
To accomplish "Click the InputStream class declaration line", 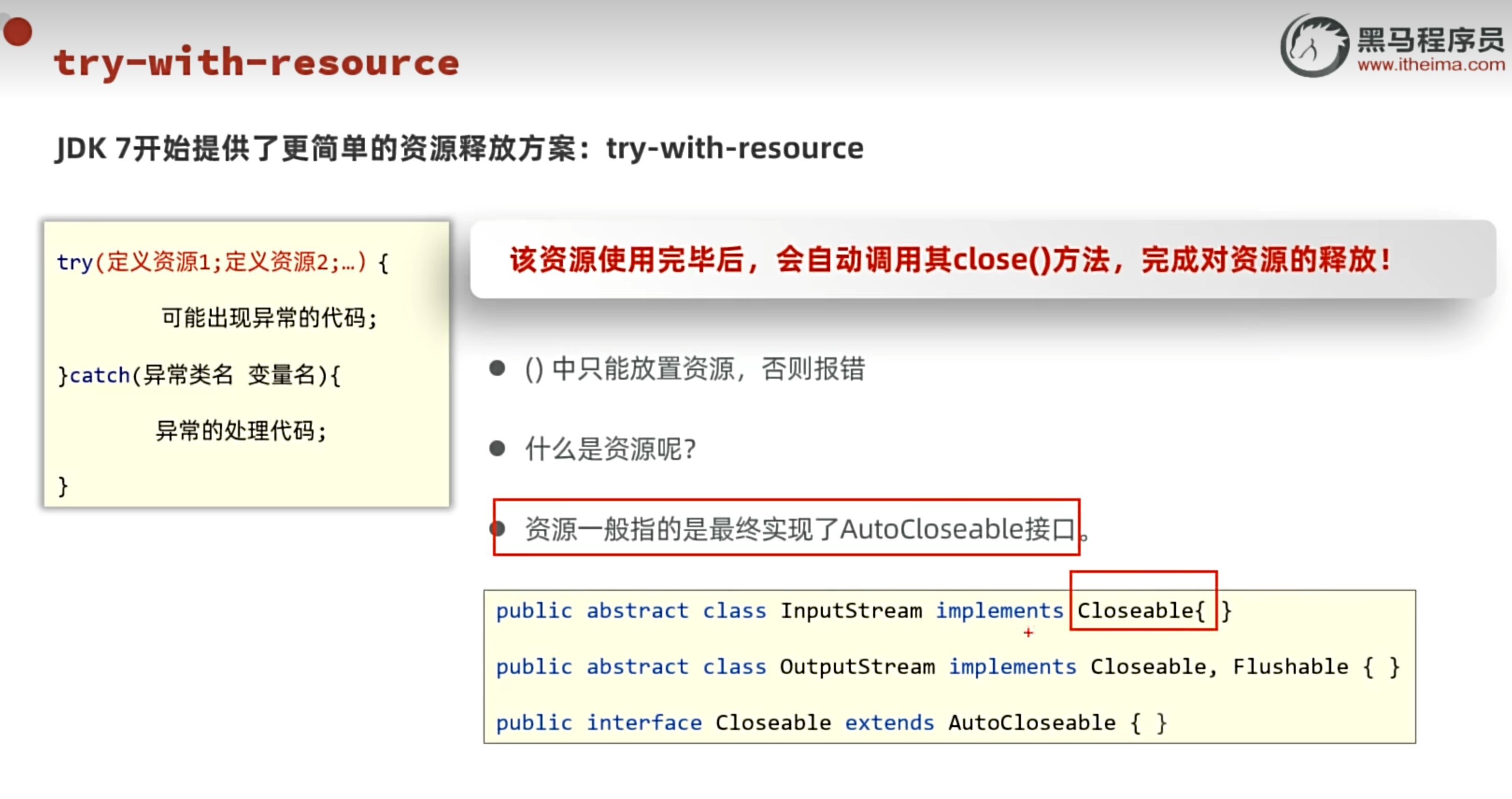I will 863,611.
